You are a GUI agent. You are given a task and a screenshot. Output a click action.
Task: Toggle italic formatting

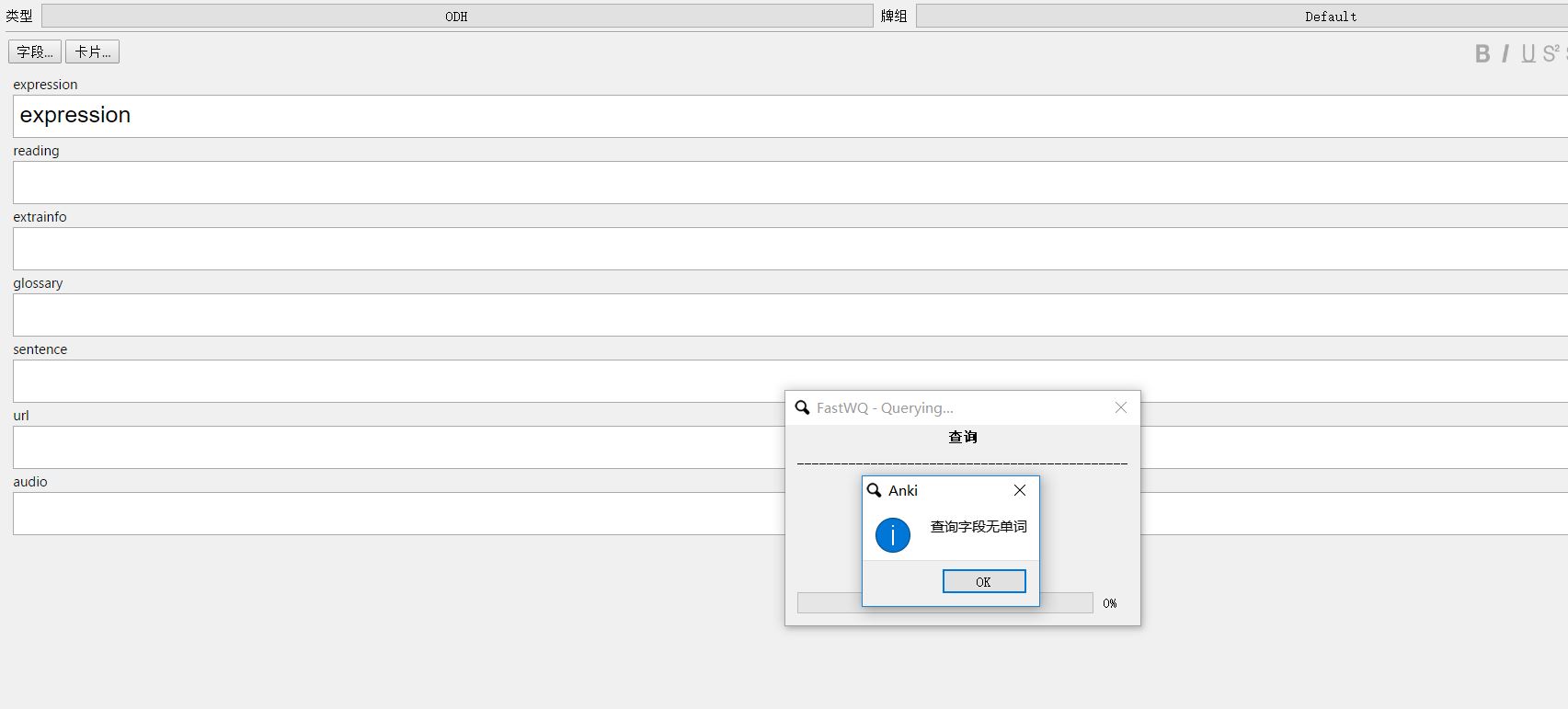pyautogui.click(x=1505, y=54)
